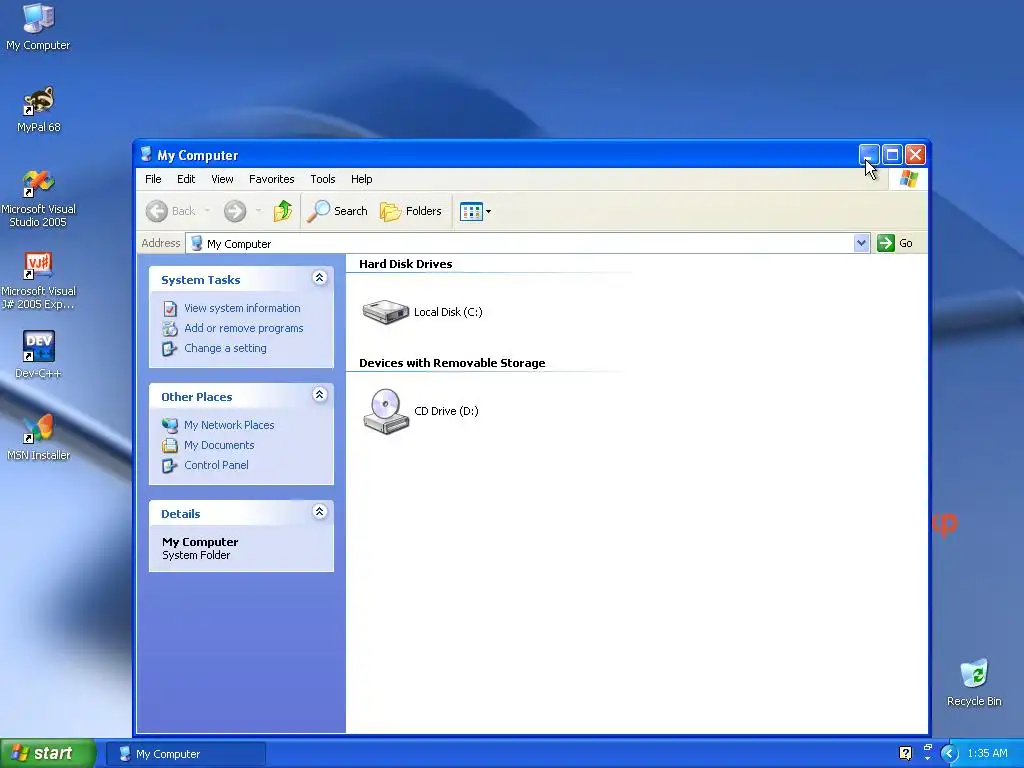The image size is (1024, 768).
Task: Click the Hard Disk Drives group header
Action: [x=406, y=264]
